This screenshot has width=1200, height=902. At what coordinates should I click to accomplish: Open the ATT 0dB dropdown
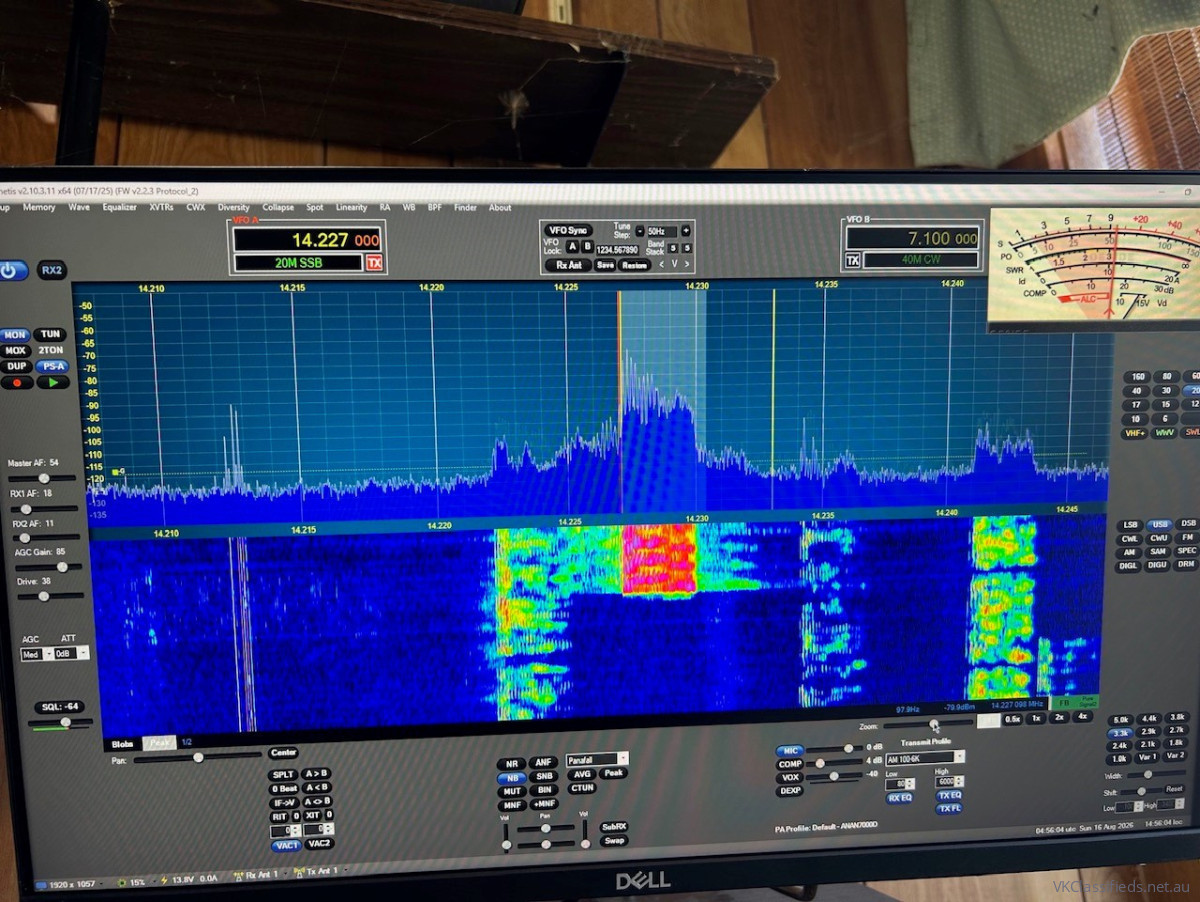(x=72, y=653)
